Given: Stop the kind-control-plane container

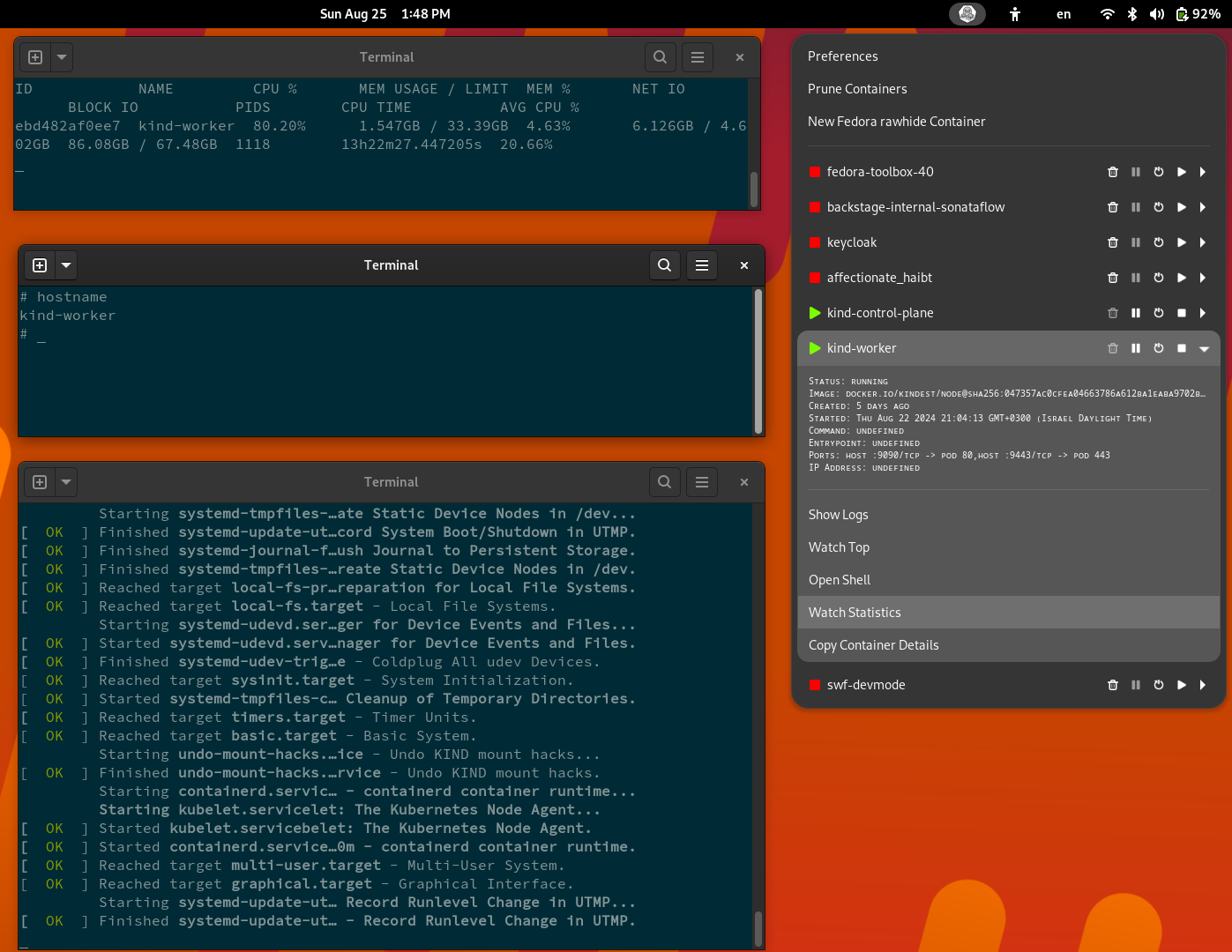Looking at the screenshot, I should coord(1182,313).
